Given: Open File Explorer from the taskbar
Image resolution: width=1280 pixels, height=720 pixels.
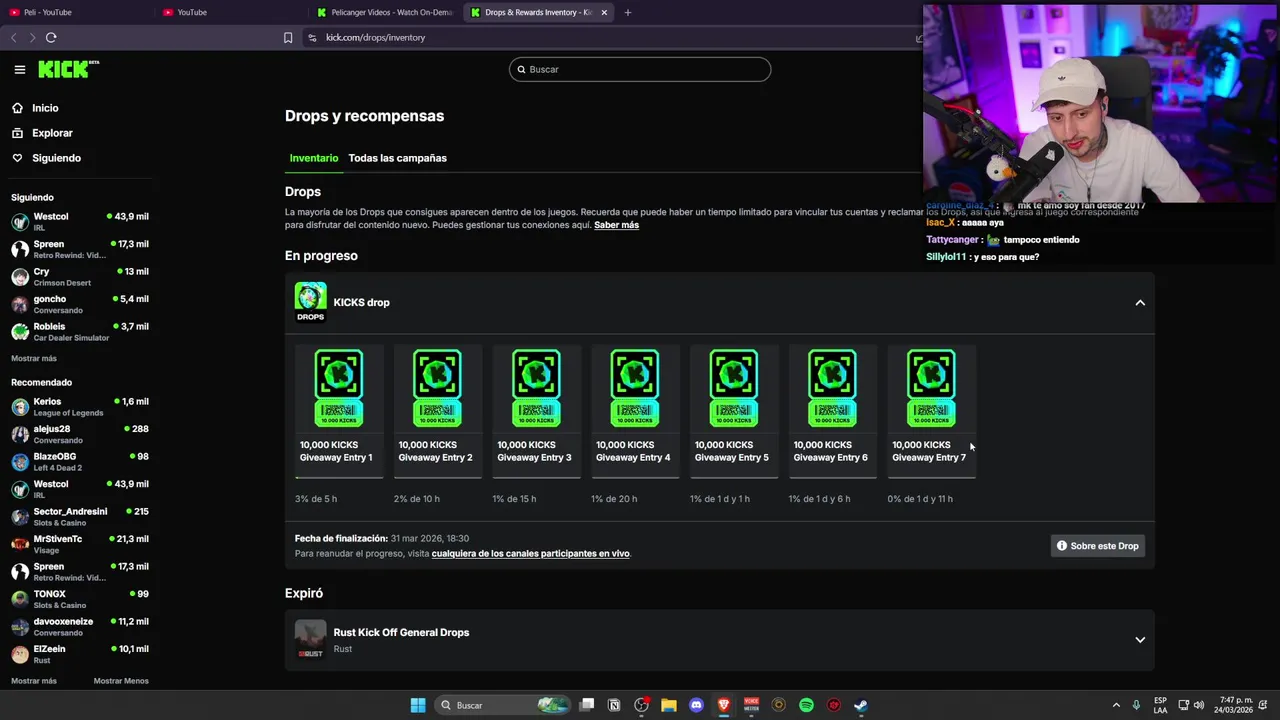Looking at the screenshot, I should coord(669,705).
